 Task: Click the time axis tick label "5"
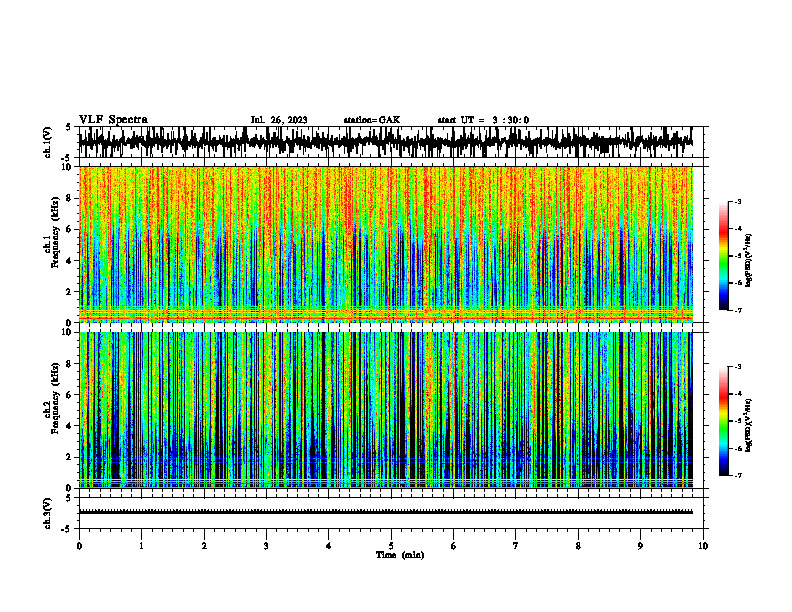point(391,546)
